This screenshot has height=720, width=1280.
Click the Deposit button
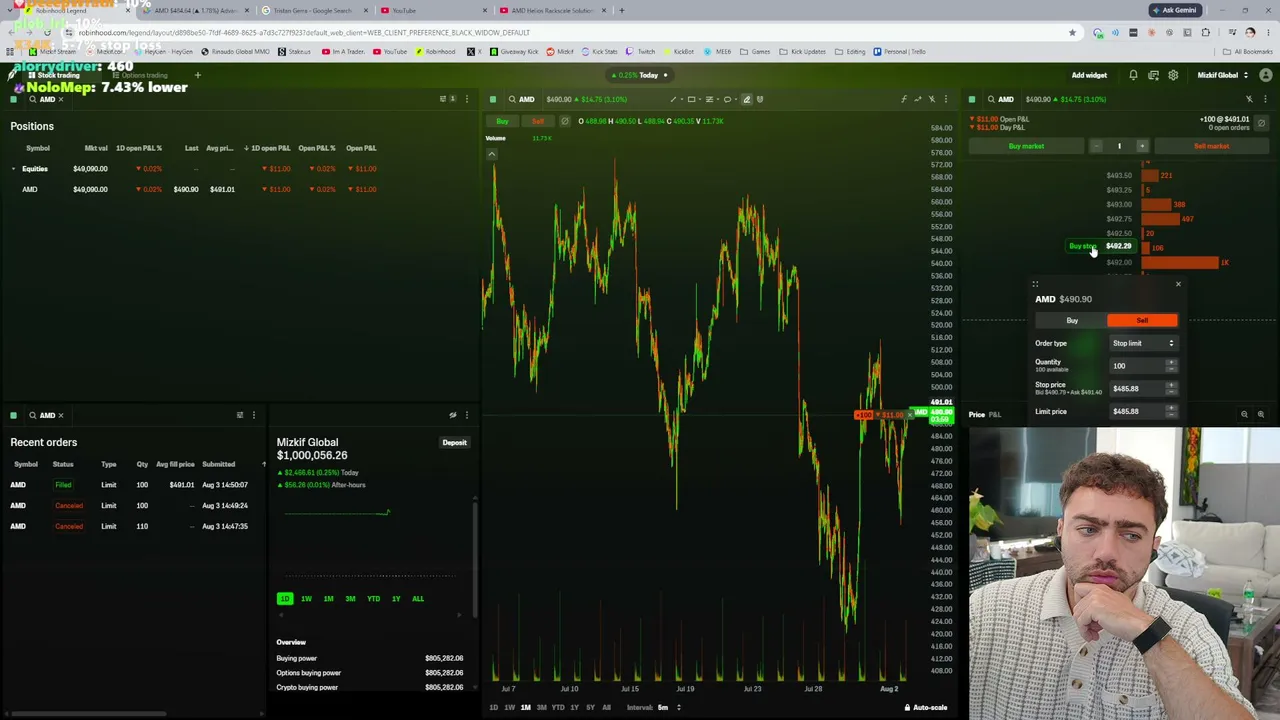454,442
